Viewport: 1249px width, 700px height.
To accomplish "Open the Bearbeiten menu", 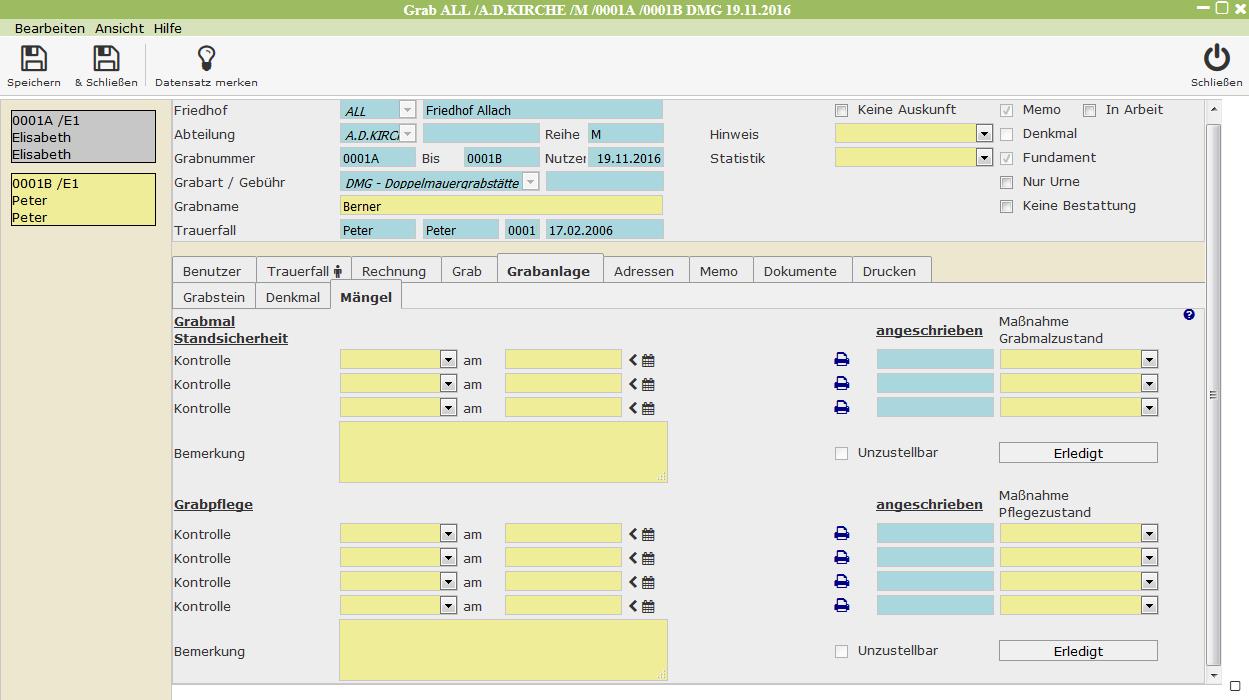I will (50, 29).
